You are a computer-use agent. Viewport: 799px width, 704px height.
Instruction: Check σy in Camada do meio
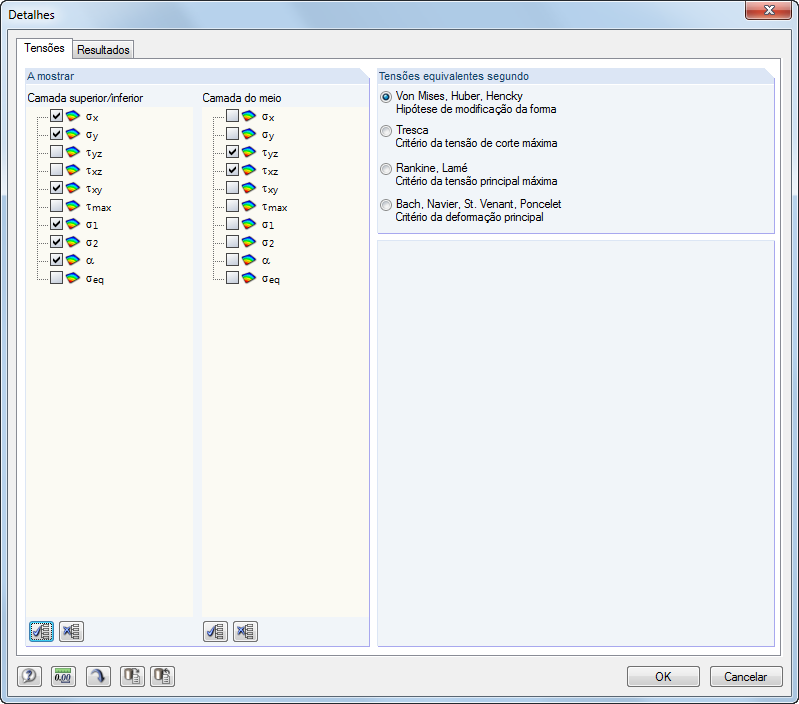[x=232, y=134]
